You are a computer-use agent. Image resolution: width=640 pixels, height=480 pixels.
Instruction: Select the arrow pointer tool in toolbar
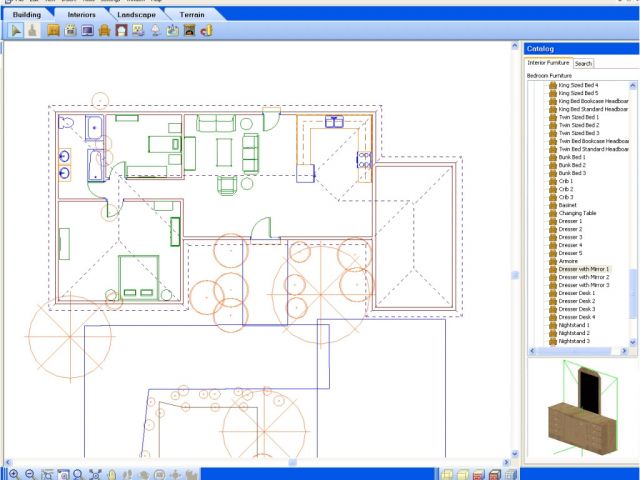(x=17, y=31)
